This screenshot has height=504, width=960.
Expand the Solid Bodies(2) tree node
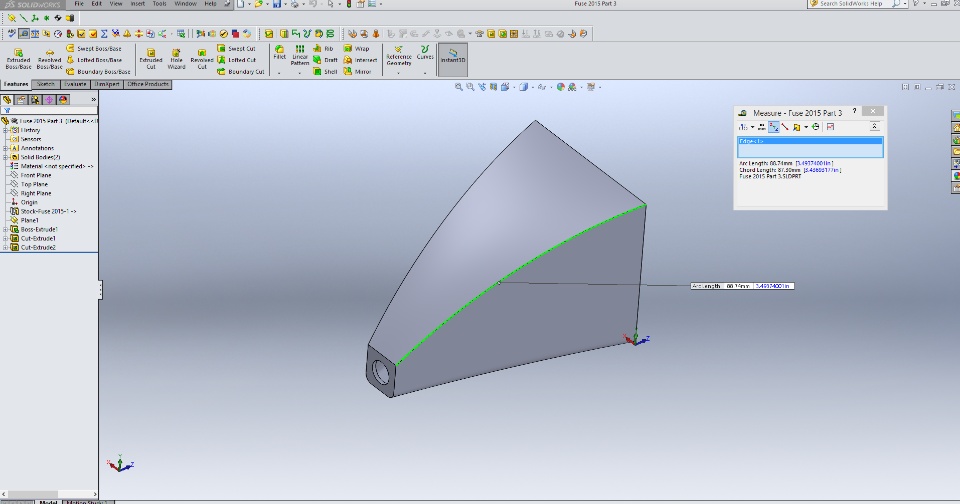[6, 157]
